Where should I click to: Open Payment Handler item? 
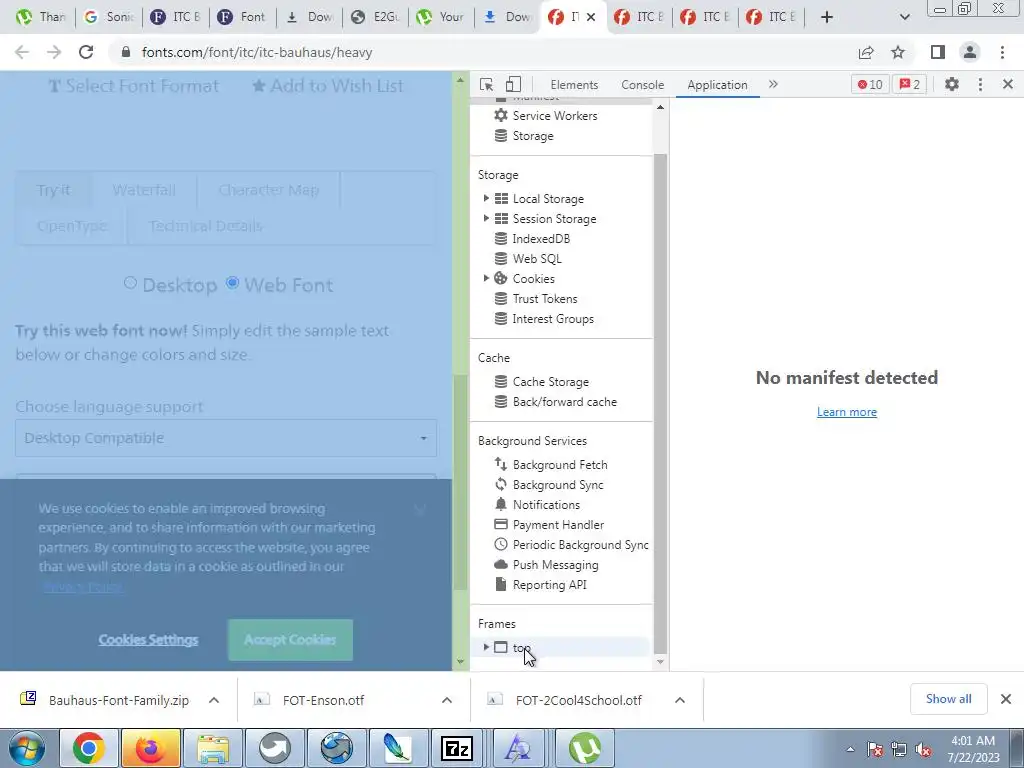pyautogui.click(x=558, y=525)
